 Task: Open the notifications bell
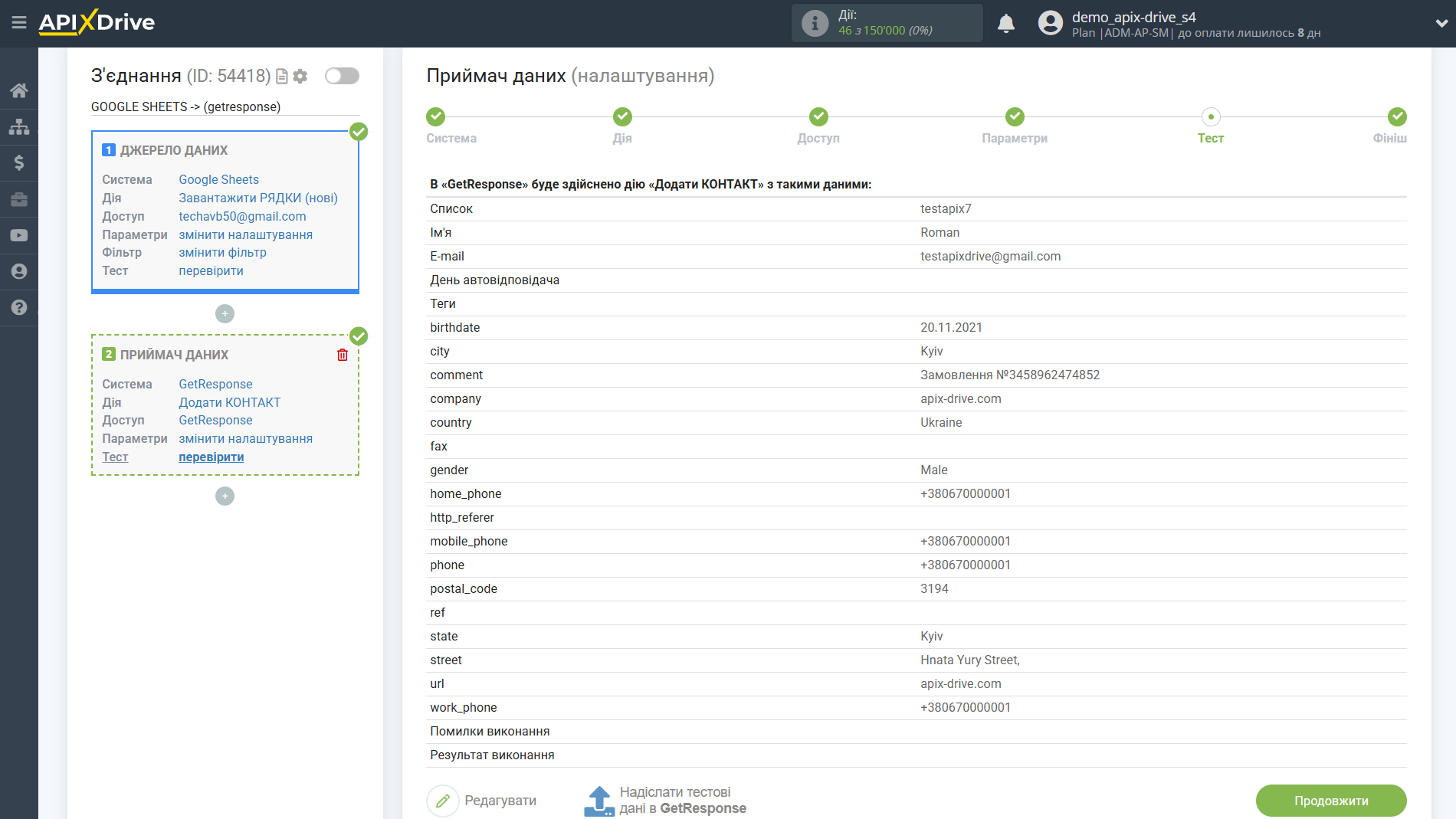click(1006, 23)
